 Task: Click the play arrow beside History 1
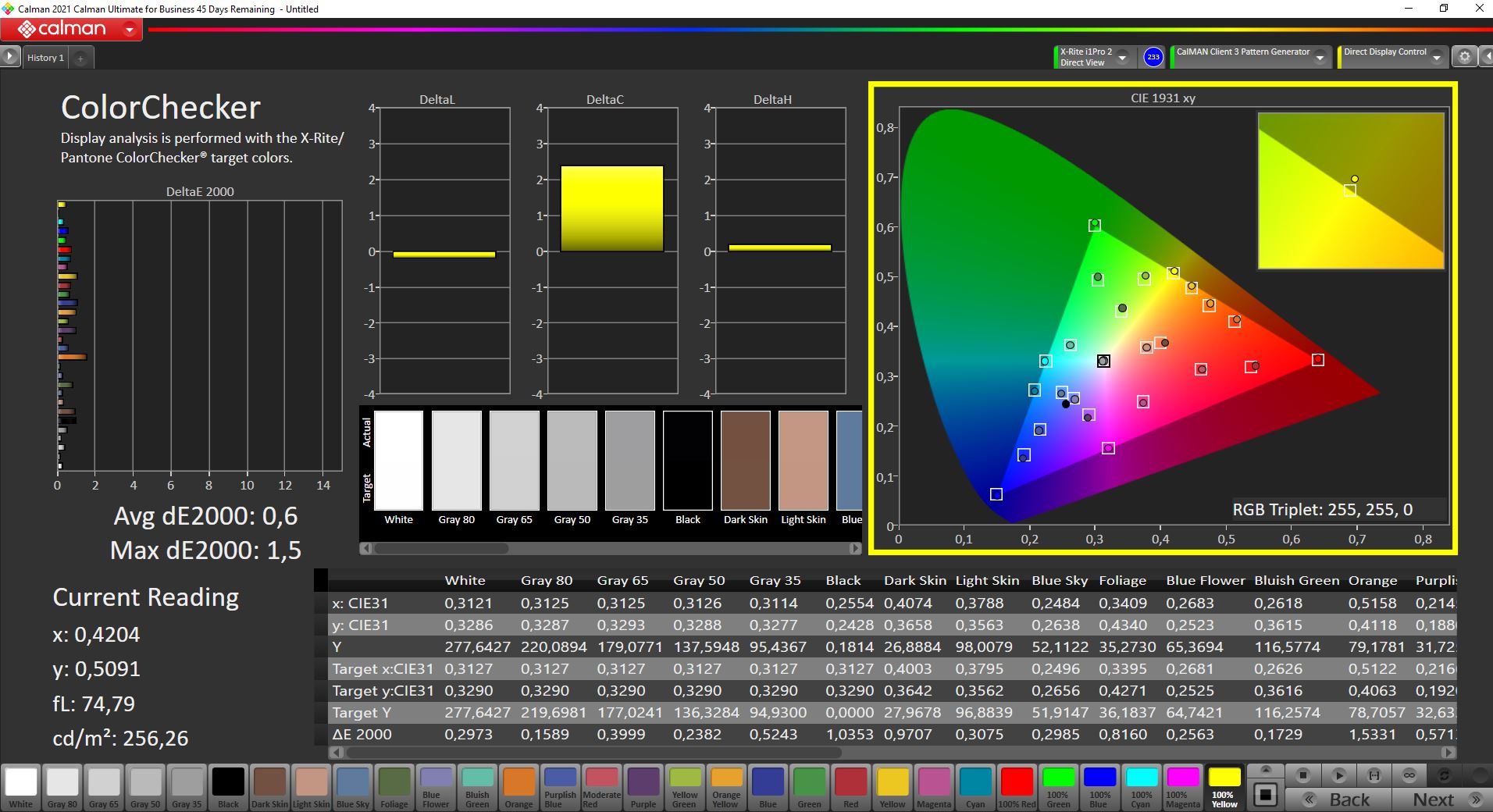pos(9,57)
